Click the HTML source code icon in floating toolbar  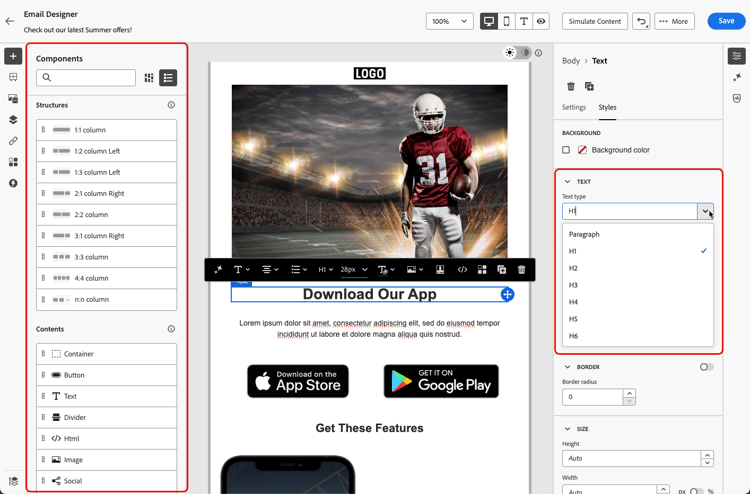click(462, 270)
